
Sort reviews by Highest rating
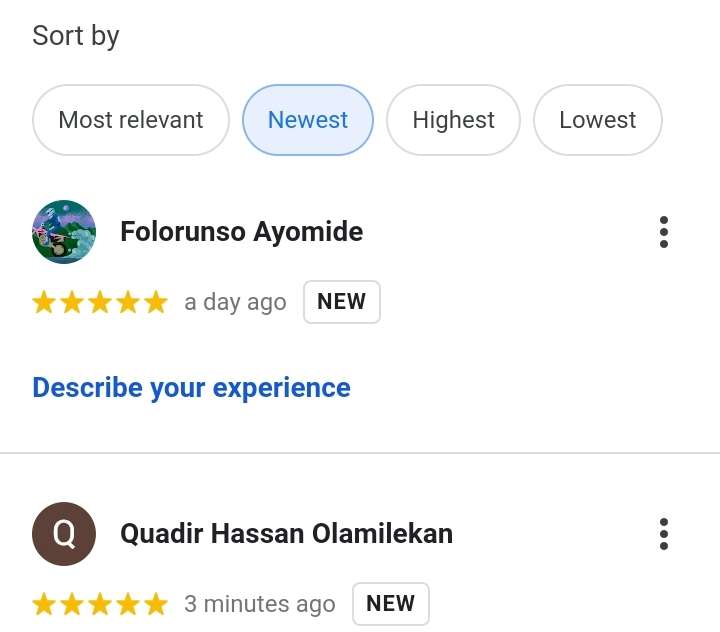tap(453, 120)
